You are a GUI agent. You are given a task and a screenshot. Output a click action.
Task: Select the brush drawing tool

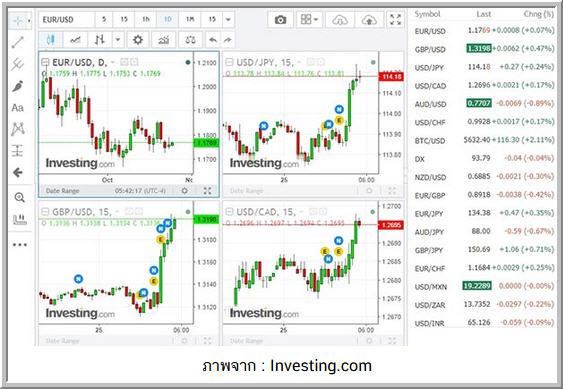[x=18, y=86]
